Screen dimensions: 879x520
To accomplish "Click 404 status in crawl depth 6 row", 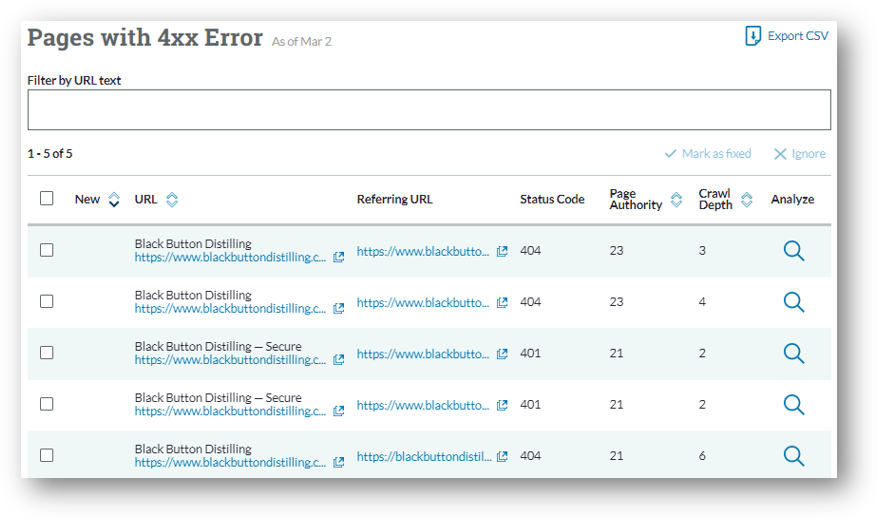I will (x=530, y=456).
